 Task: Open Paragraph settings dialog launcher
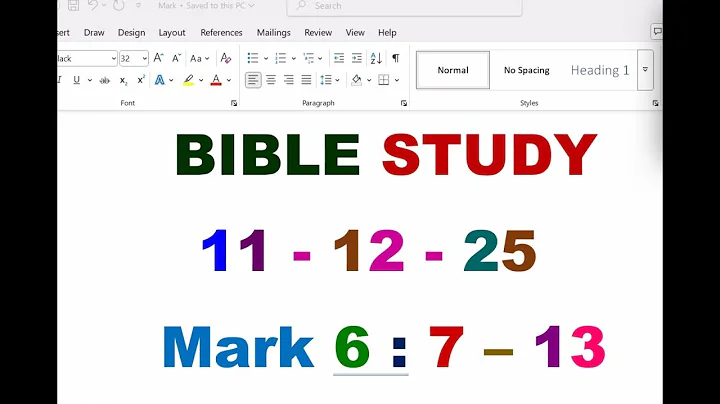click(404, 103)
